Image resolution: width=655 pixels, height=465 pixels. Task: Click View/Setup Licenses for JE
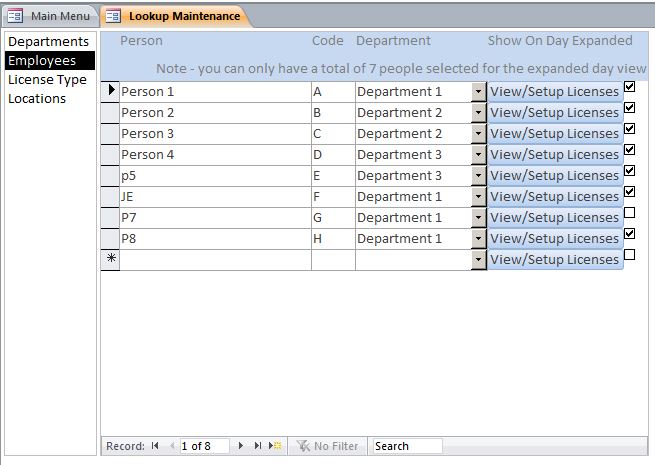(555, 196)
